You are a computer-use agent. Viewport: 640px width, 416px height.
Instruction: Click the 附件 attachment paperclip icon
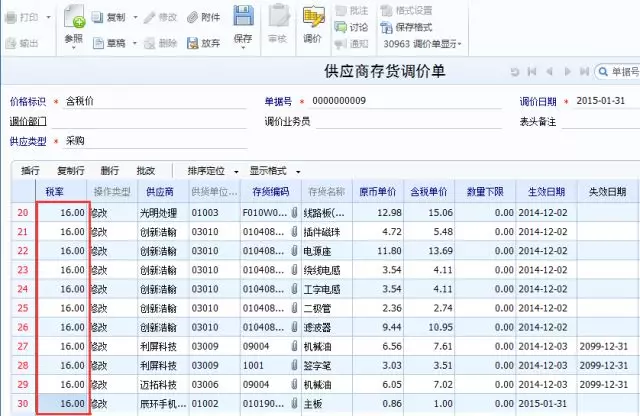(192, 17)
